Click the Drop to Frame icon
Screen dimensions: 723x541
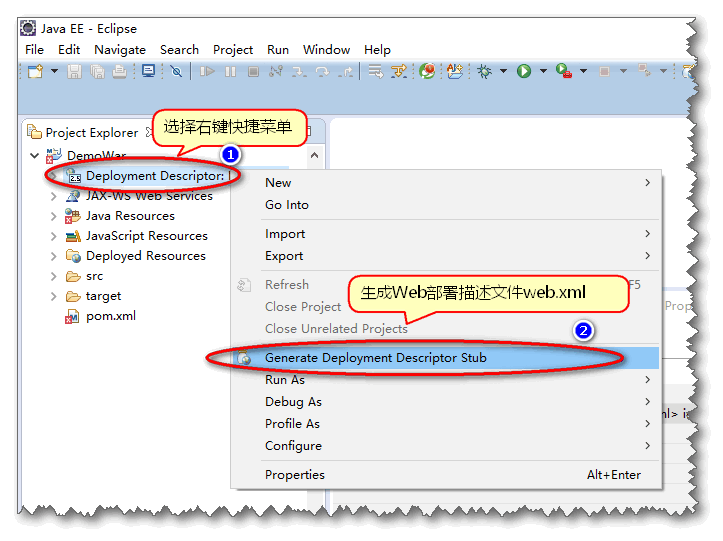[376, 71]
